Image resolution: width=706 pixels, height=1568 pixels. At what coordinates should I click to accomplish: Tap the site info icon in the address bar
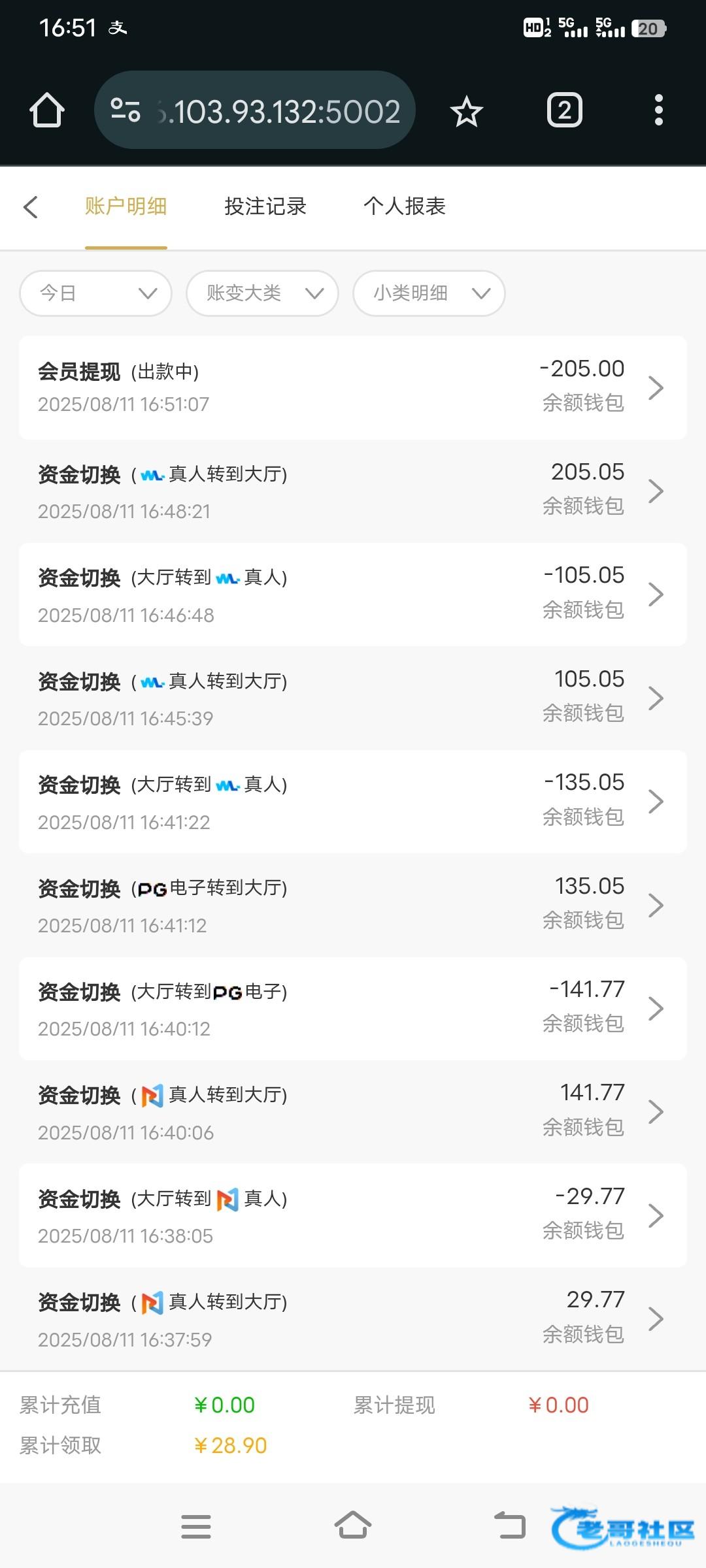pyautogui.click(x=126, y=110)
